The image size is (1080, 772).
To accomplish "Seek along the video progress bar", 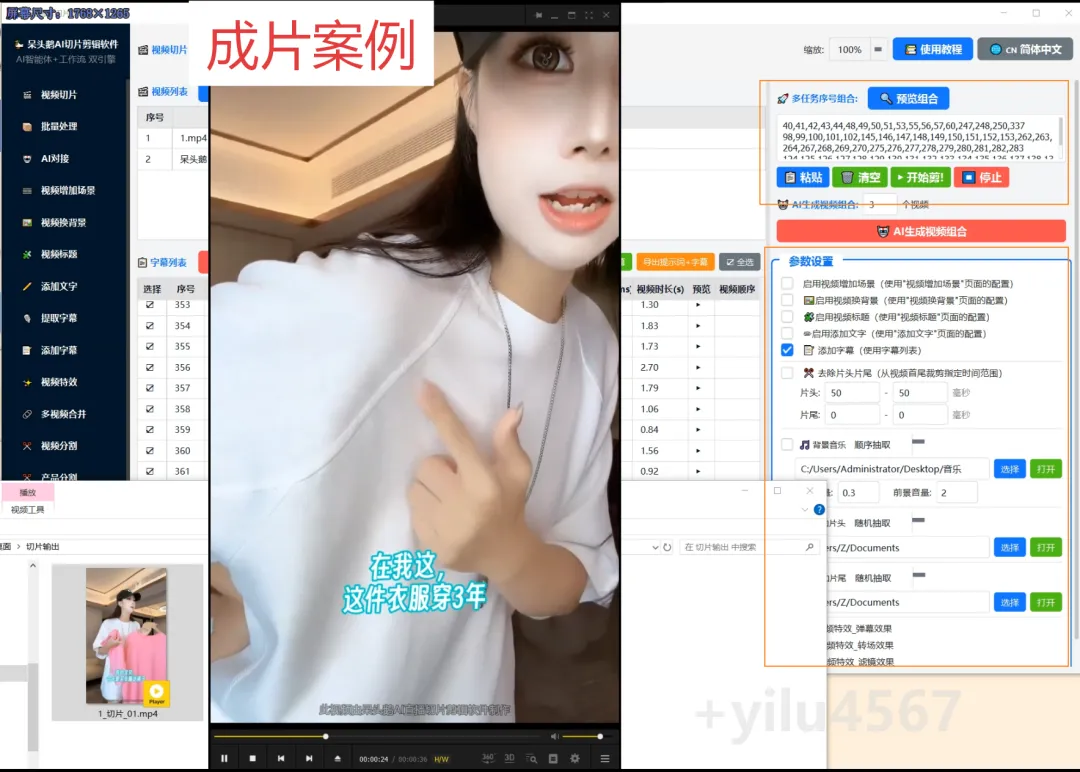I will [377, 736].
